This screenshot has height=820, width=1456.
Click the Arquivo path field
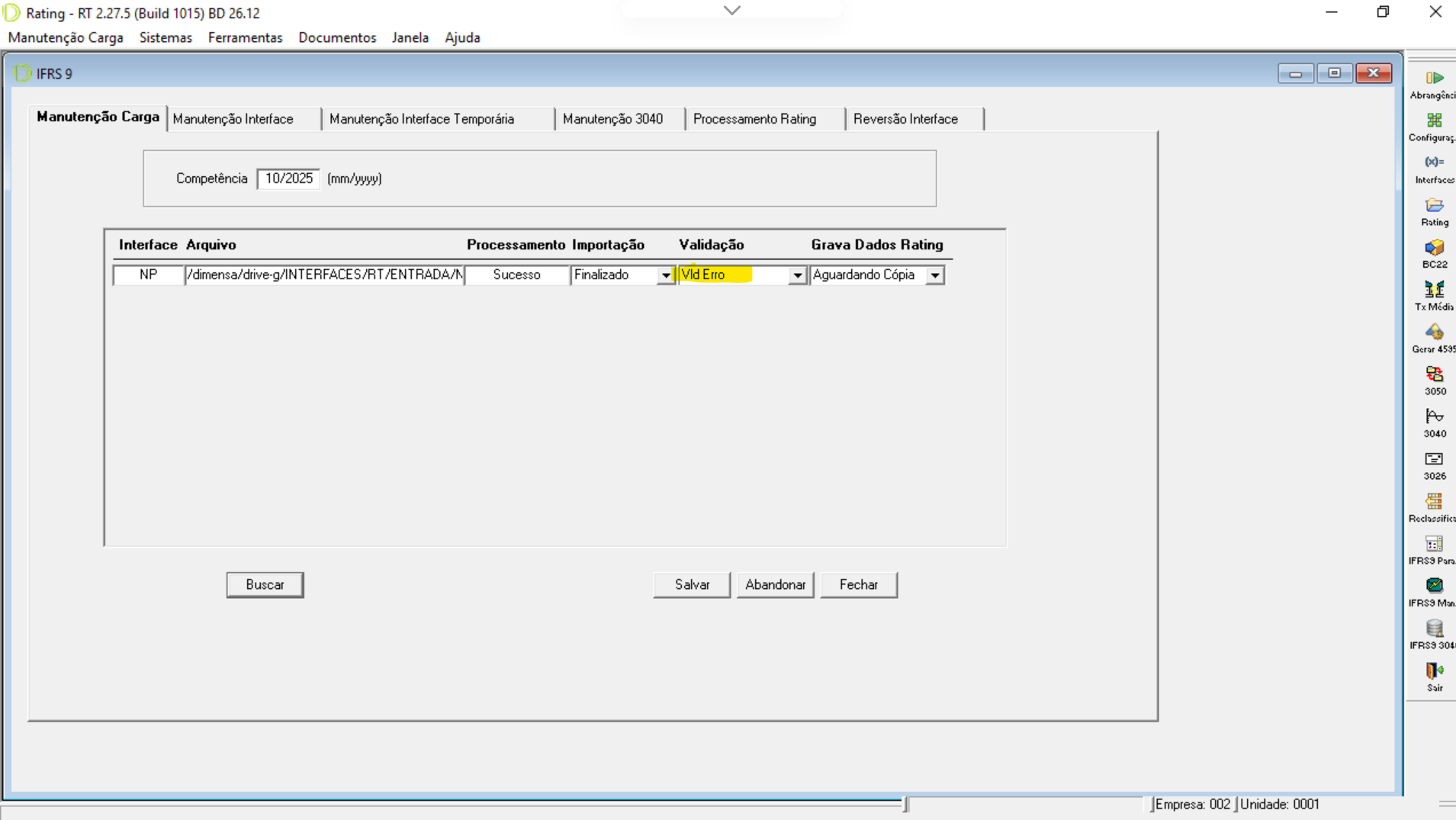coord(324,275)
